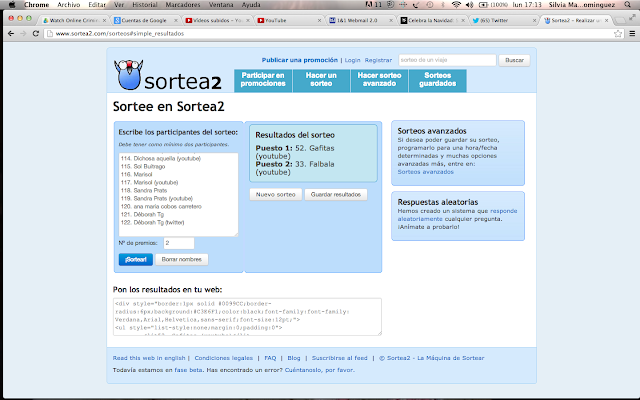Switch to the Cuentas de Google tab
The width and height of the screenshot is (640, 400).
pos(144,20)
